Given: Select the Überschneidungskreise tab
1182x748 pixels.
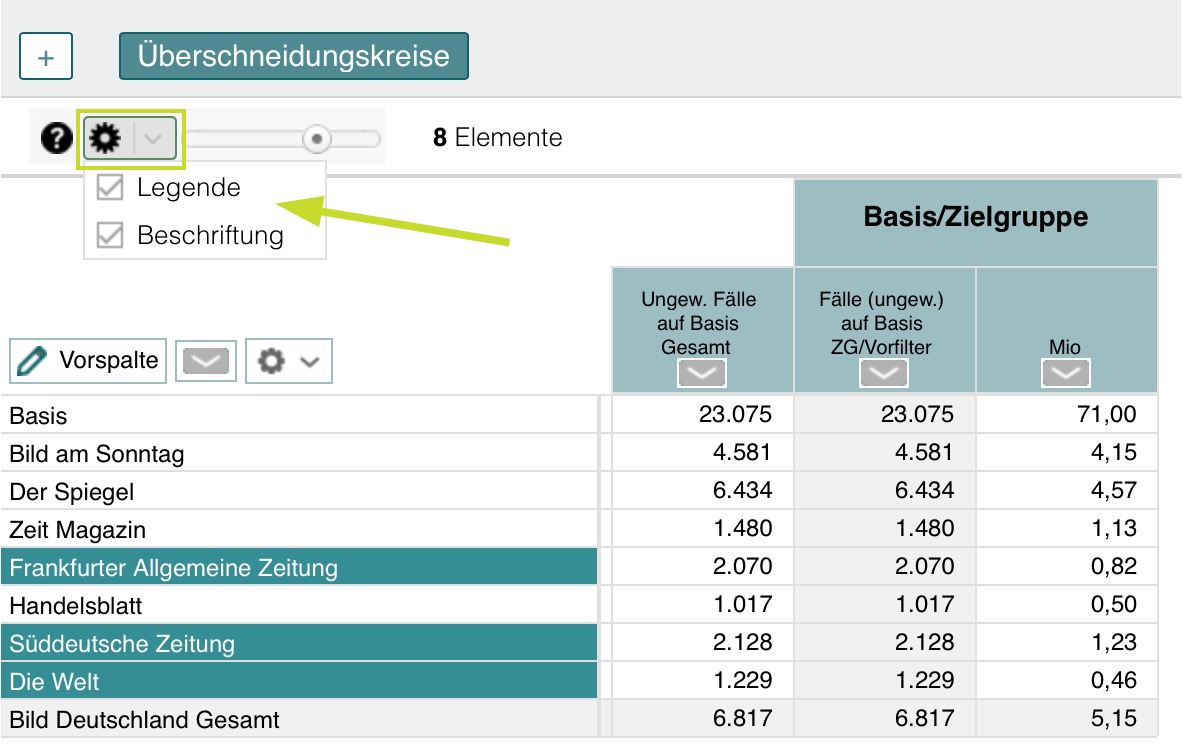Looking at the screenshot, I should click(293, 56).
